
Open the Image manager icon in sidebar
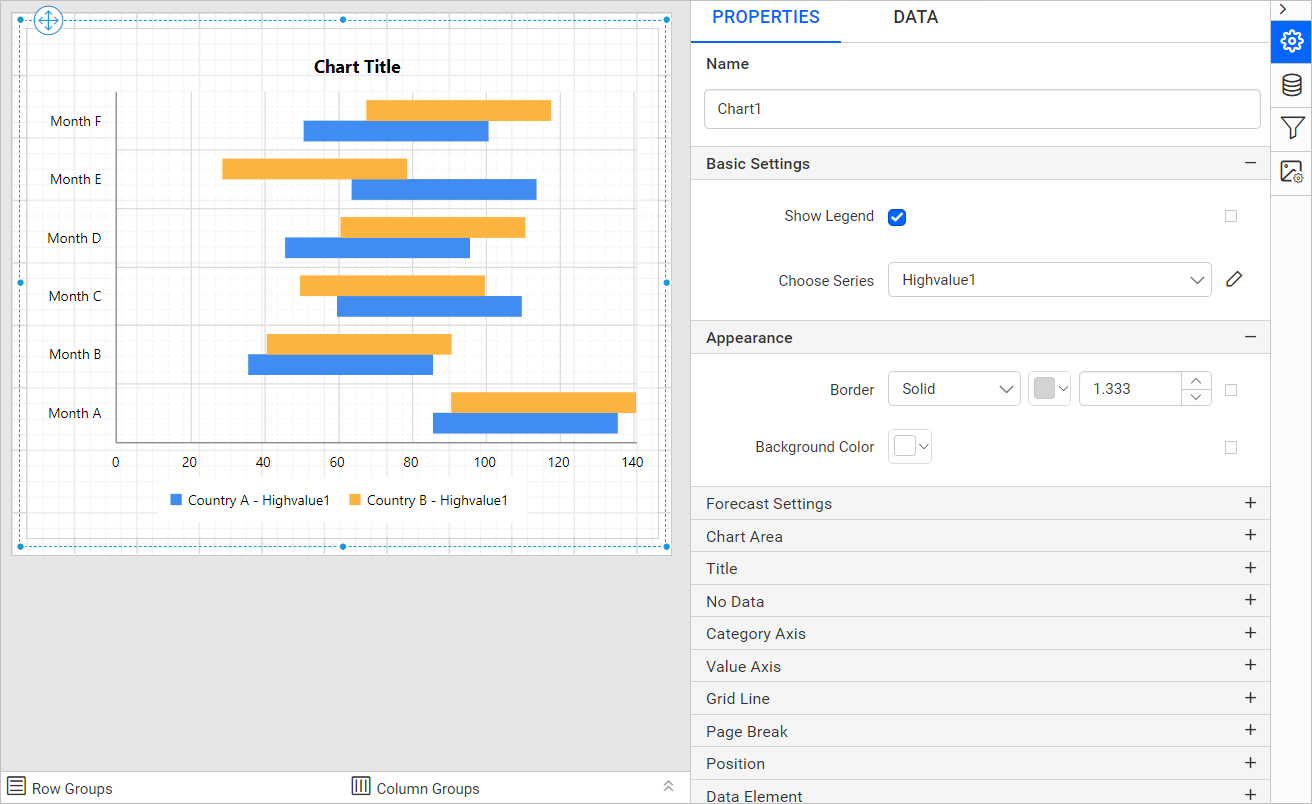(x=1291, y=172)
